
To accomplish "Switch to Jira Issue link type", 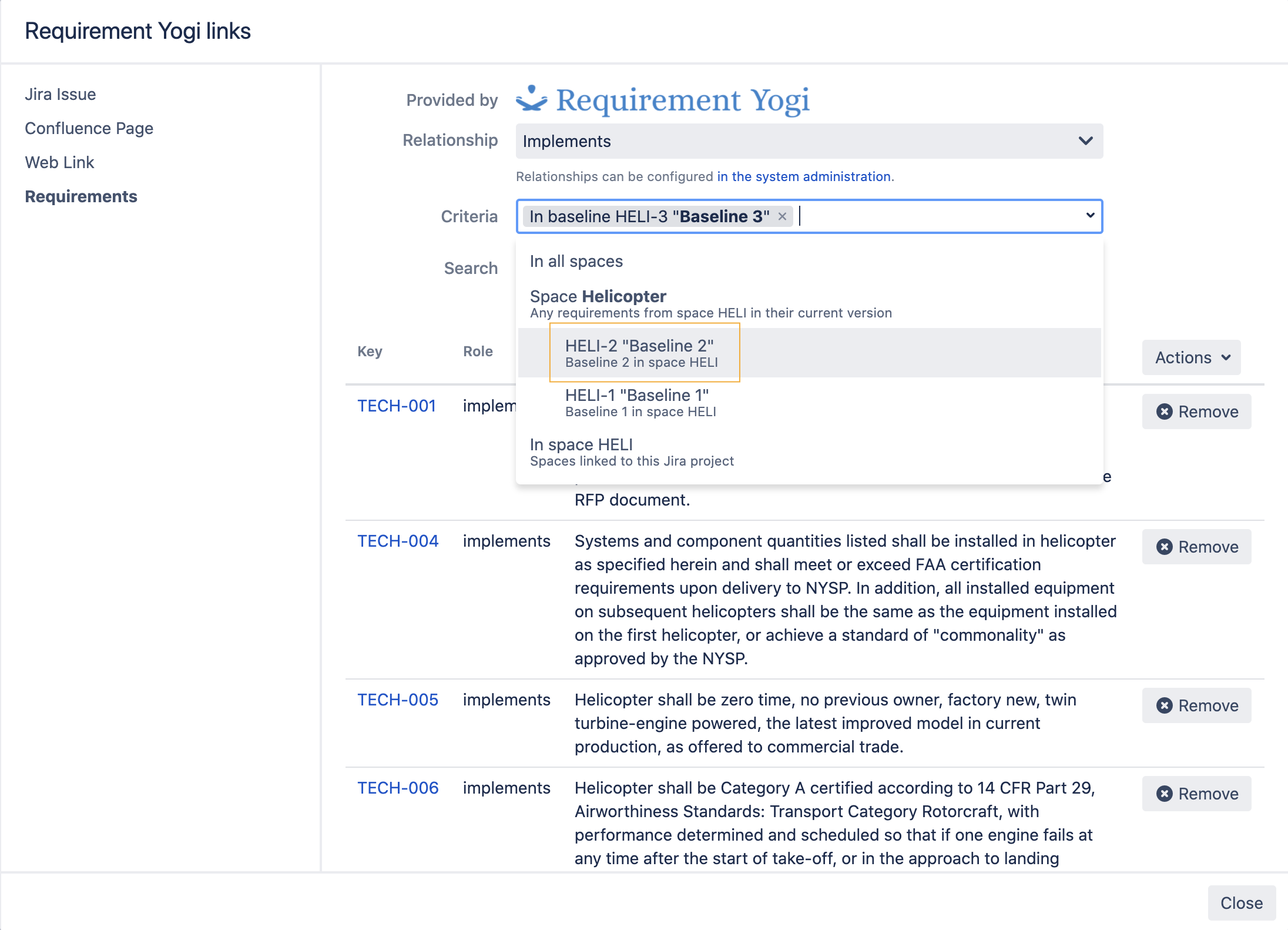I will click(x=61, y=94).
